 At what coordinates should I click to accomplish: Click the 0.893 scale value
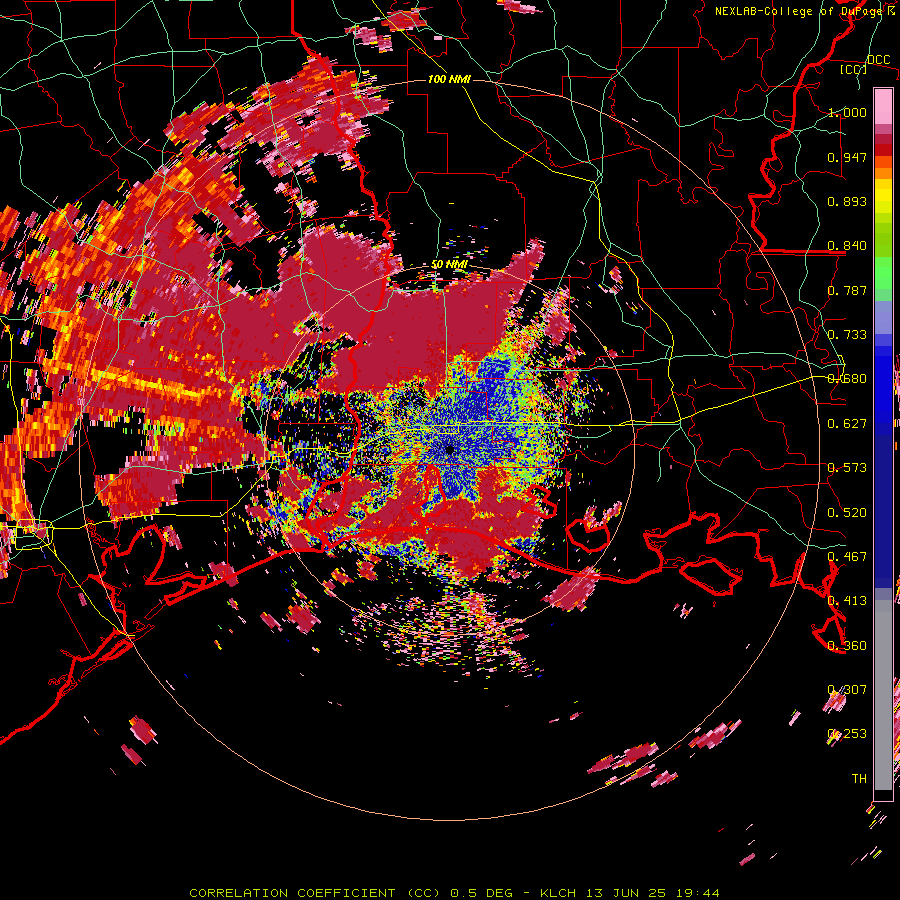(x=847, y=201)
